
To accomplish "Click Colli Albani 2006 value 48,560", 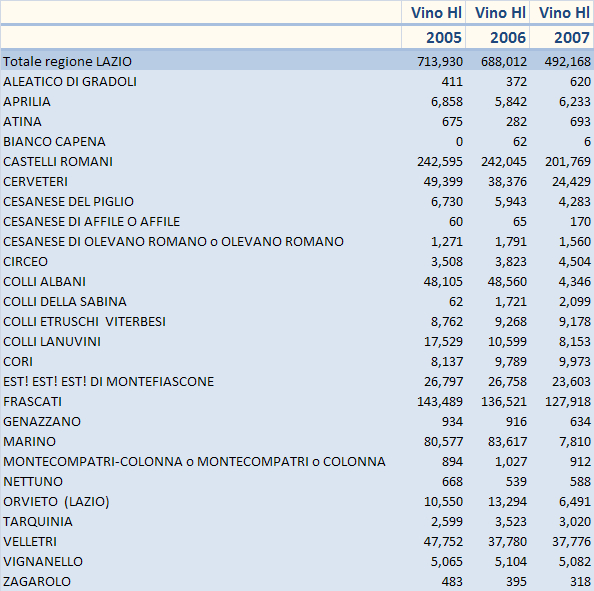I will (507, 282).
